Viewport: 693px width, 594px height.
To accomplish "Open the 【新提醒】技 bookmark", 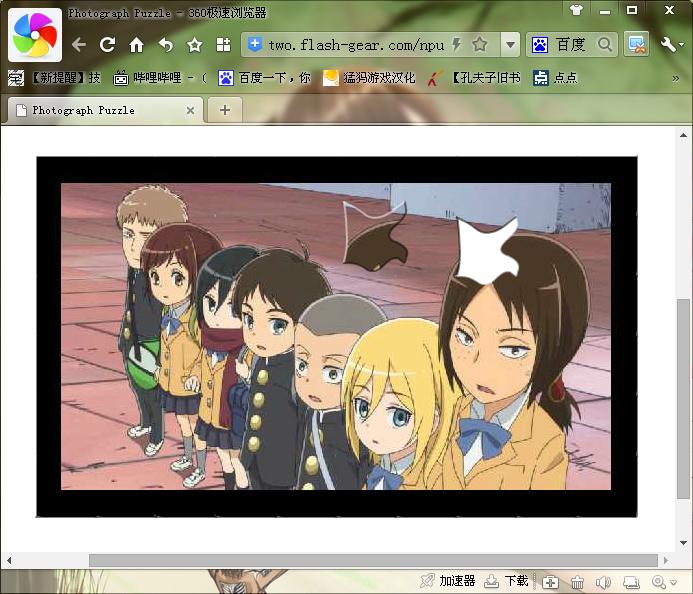I will [x=54, y=78].
